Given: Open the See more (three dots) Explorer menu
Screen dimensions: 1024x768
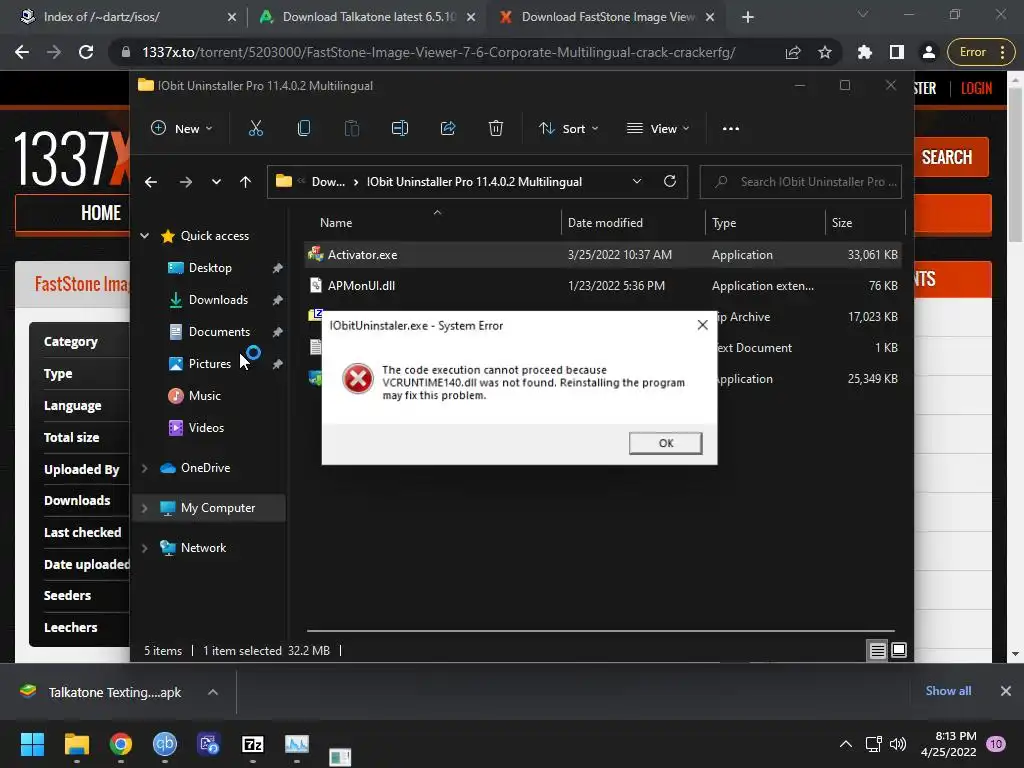Looking at the screenshot, I should [x=731, y=129].
